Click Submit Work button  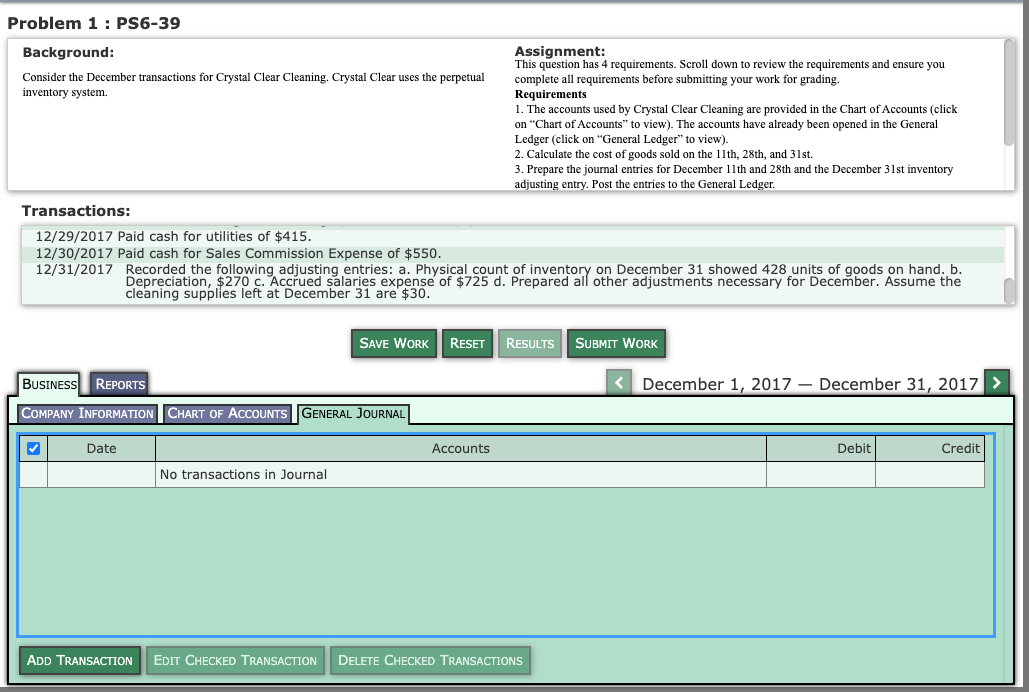pyautogui.click(x=616, y=343)
